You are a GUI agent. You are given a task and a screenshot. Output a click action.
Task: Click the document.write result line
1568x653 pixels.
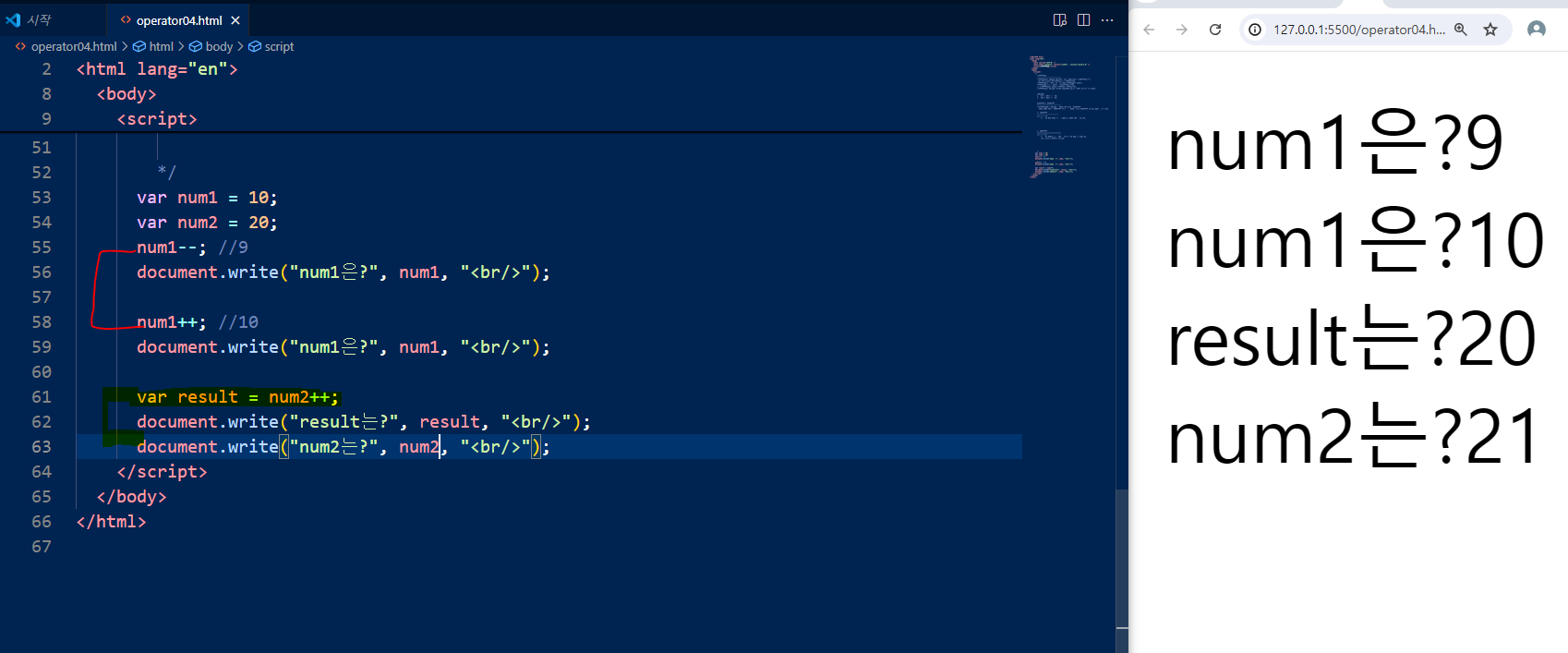364,422
